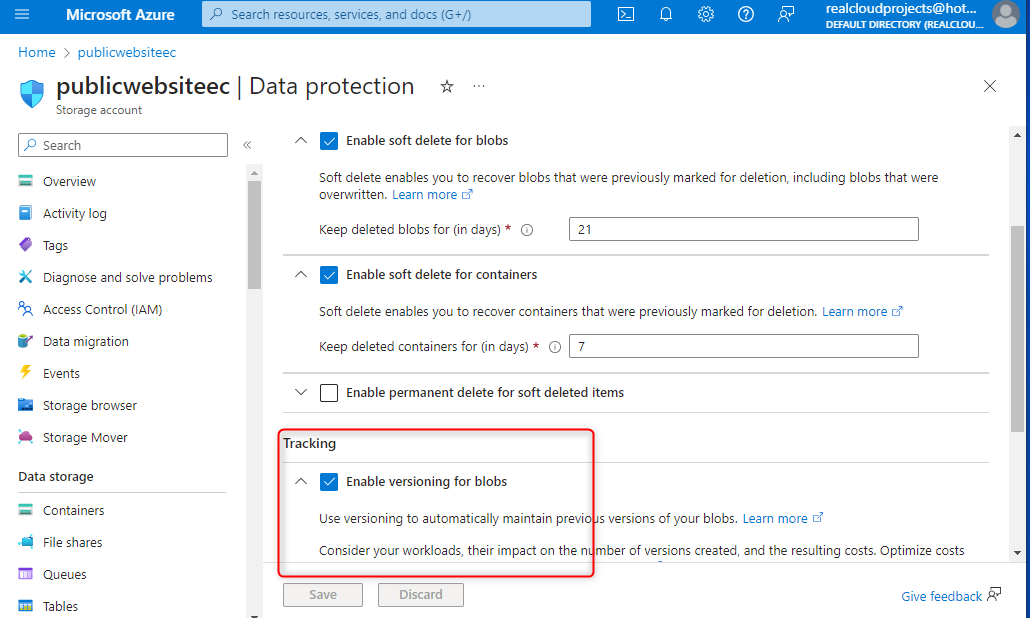
Task: Open the portal hamburger menu
Action: pos(22,14)
